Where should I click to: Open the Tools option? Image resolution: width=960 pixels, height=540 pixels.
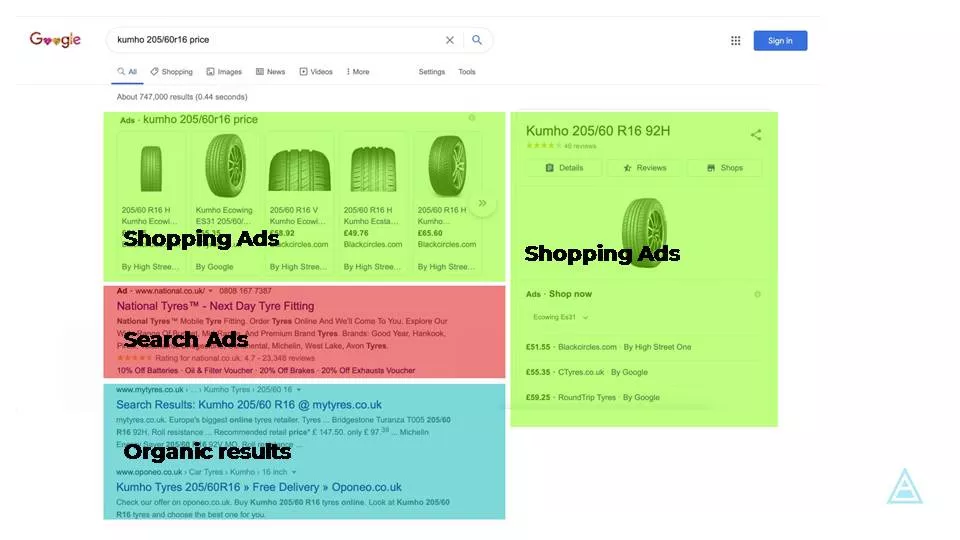(x=467, y=72)
